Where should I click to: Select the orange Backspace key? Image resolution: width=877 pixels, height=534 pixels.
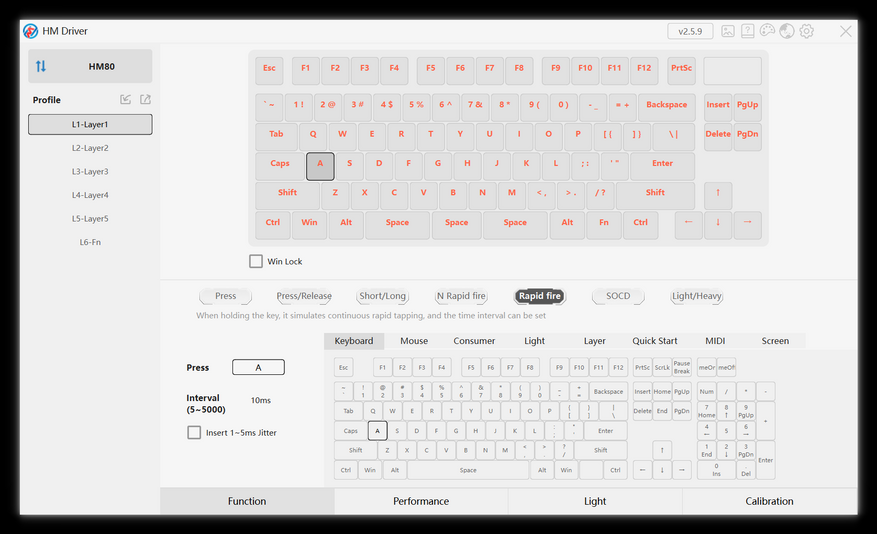[x=666, y=107]
